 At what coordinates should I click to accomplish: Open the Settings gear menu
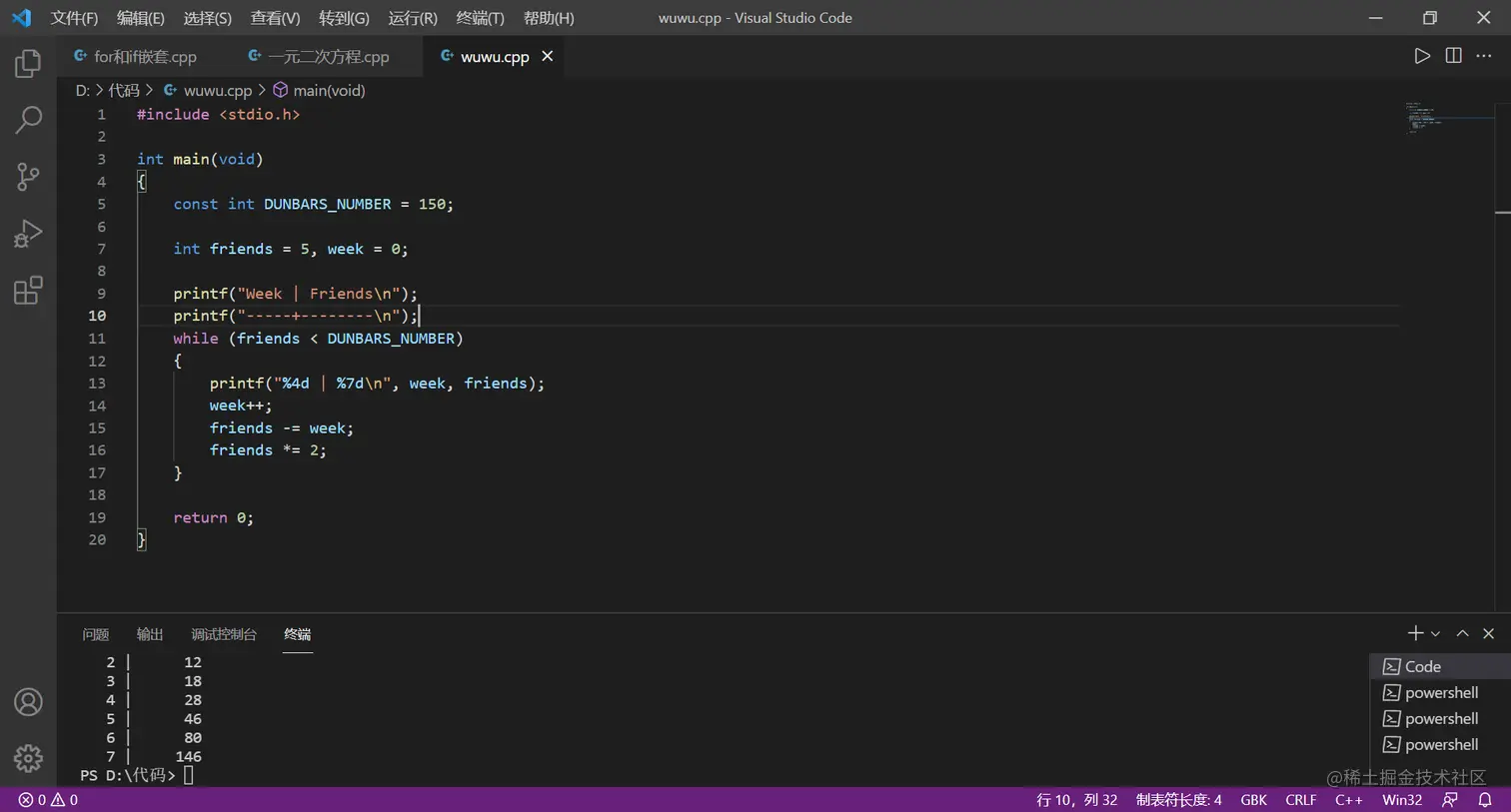coord(27,758)
